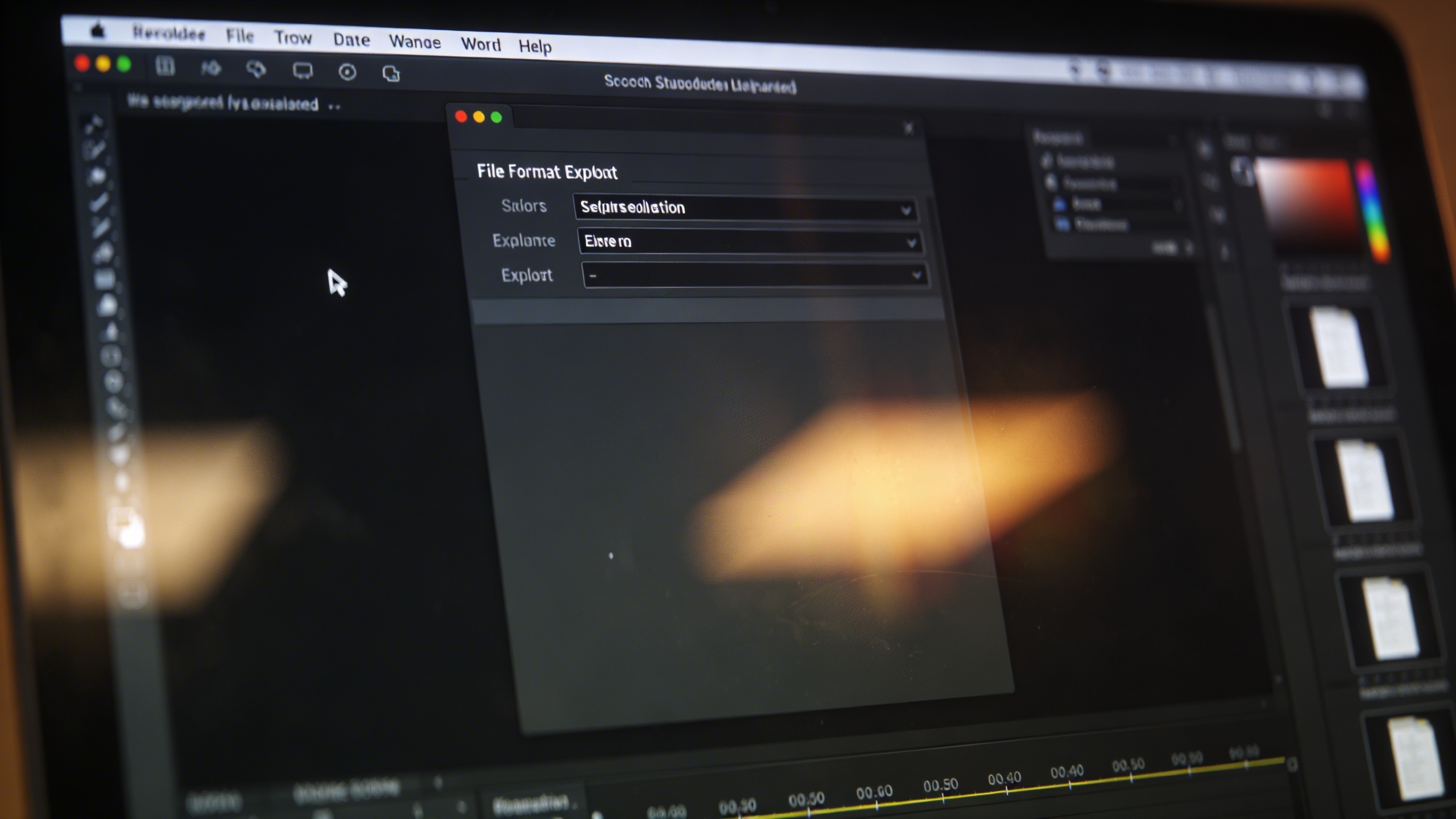This screenshot has width=1456, height=819.
Task: Select the topmost tool in the left tool strip
Action: point(93,123)
